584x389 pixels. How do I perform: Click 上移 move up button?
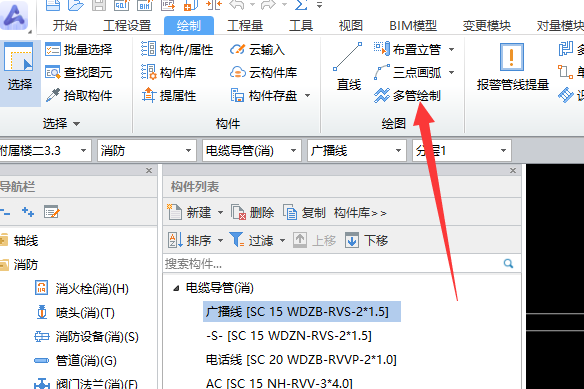314,240
